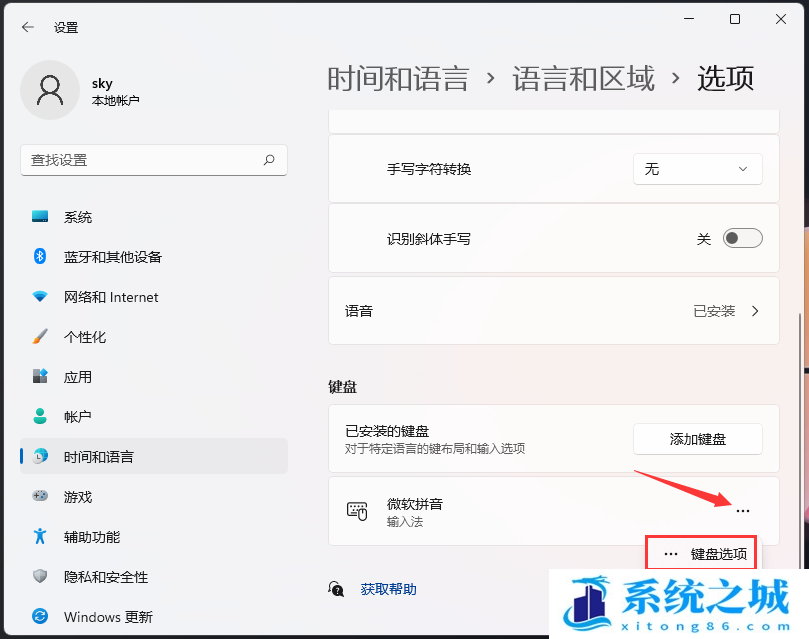Image resolution: width=809 pixels, height=639 pixels.
Task: Maximize the Settings window
Action: [735, 19]
